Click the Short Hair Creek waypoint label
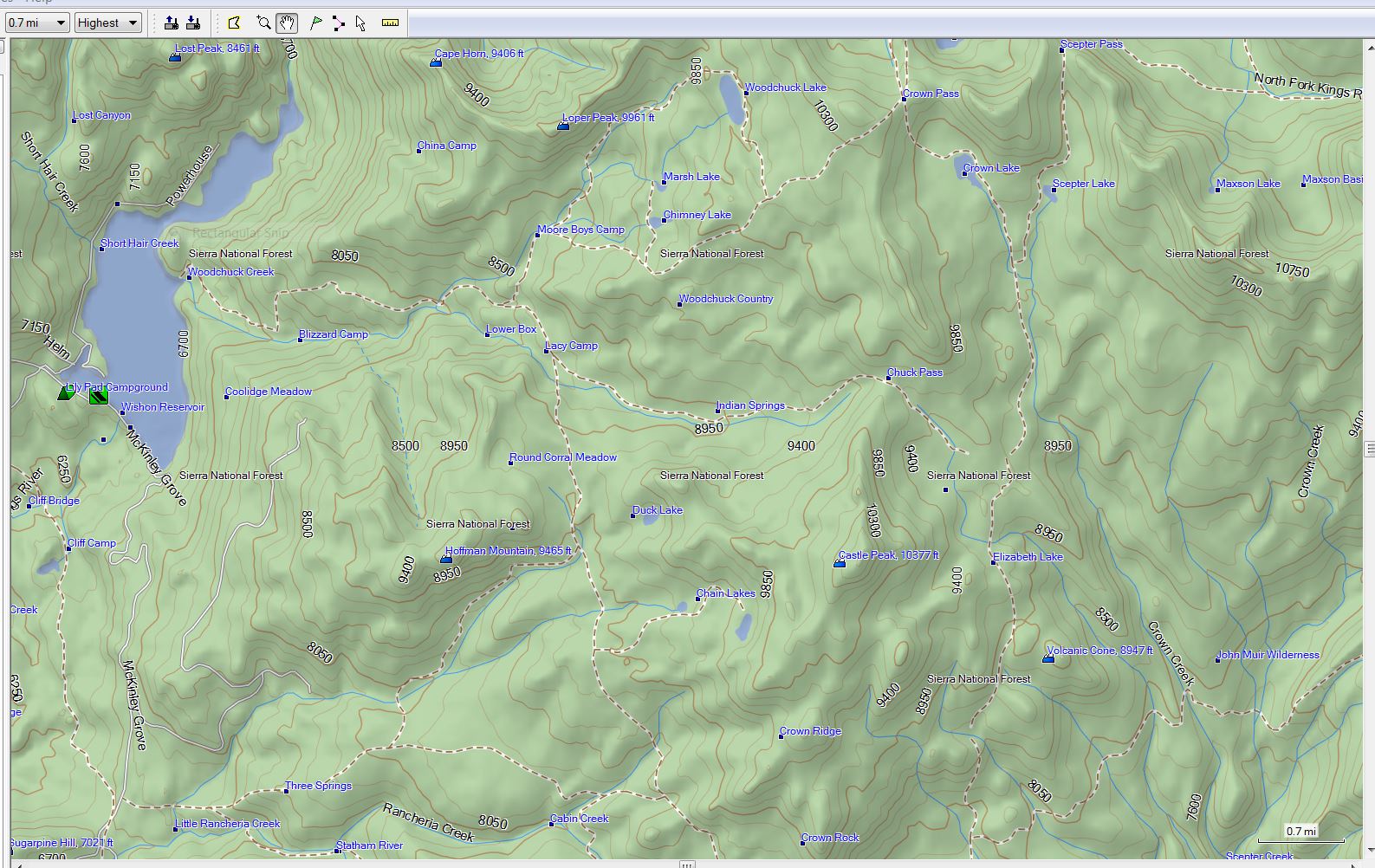Screen dimensions: 1375x868 (139, 243)
